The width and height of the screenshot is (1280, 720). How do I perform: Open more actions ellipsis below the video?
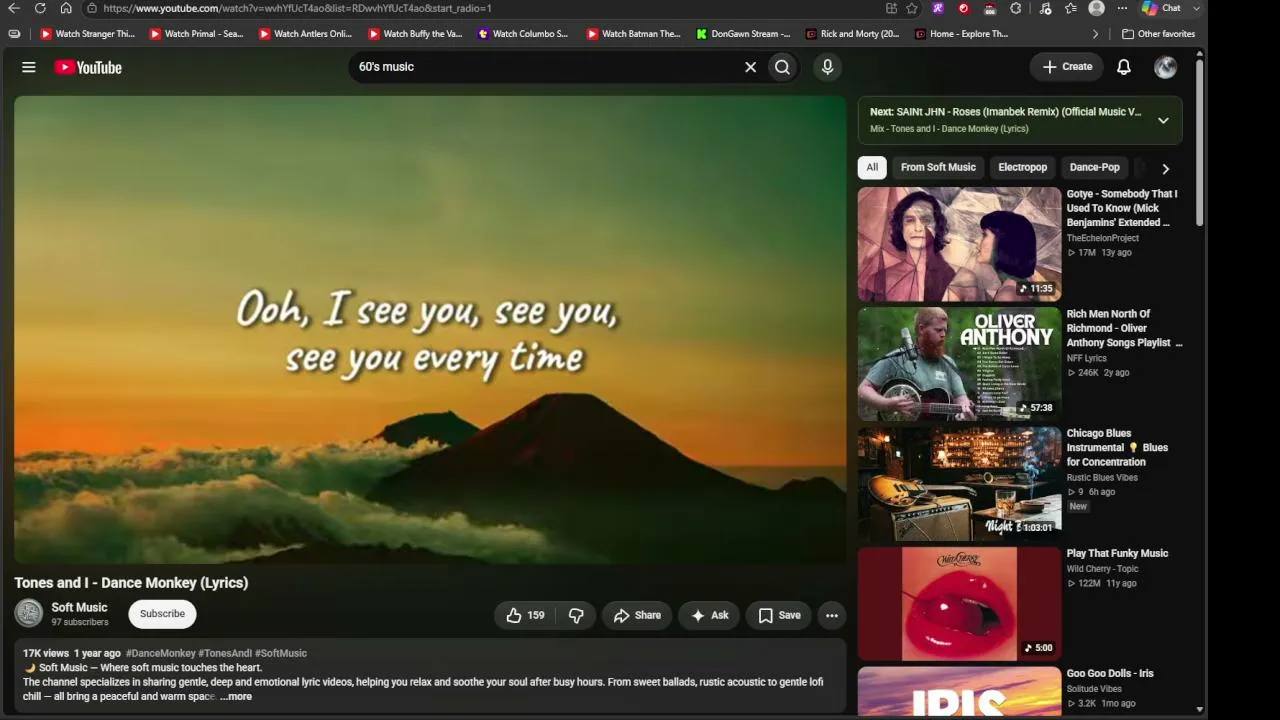[x=832, y=615]
